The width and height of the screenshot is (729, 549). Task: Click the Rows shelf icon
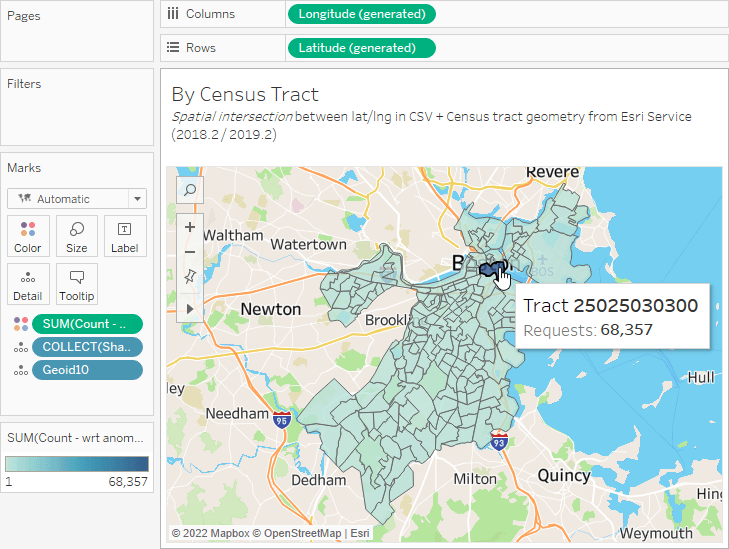[x=173, y=47]
